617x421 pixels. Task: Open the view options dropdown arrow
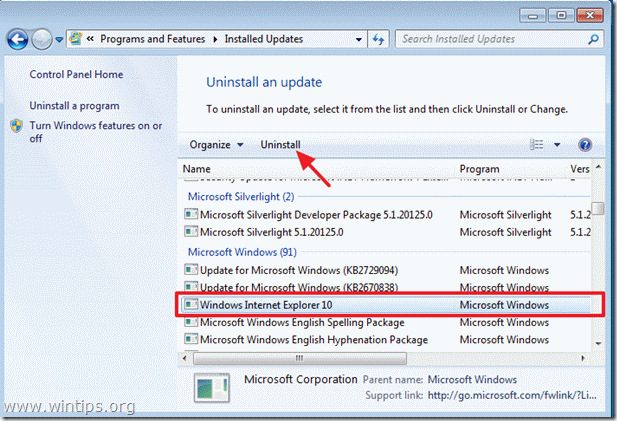pyautogui.click(x=557, y=145)
